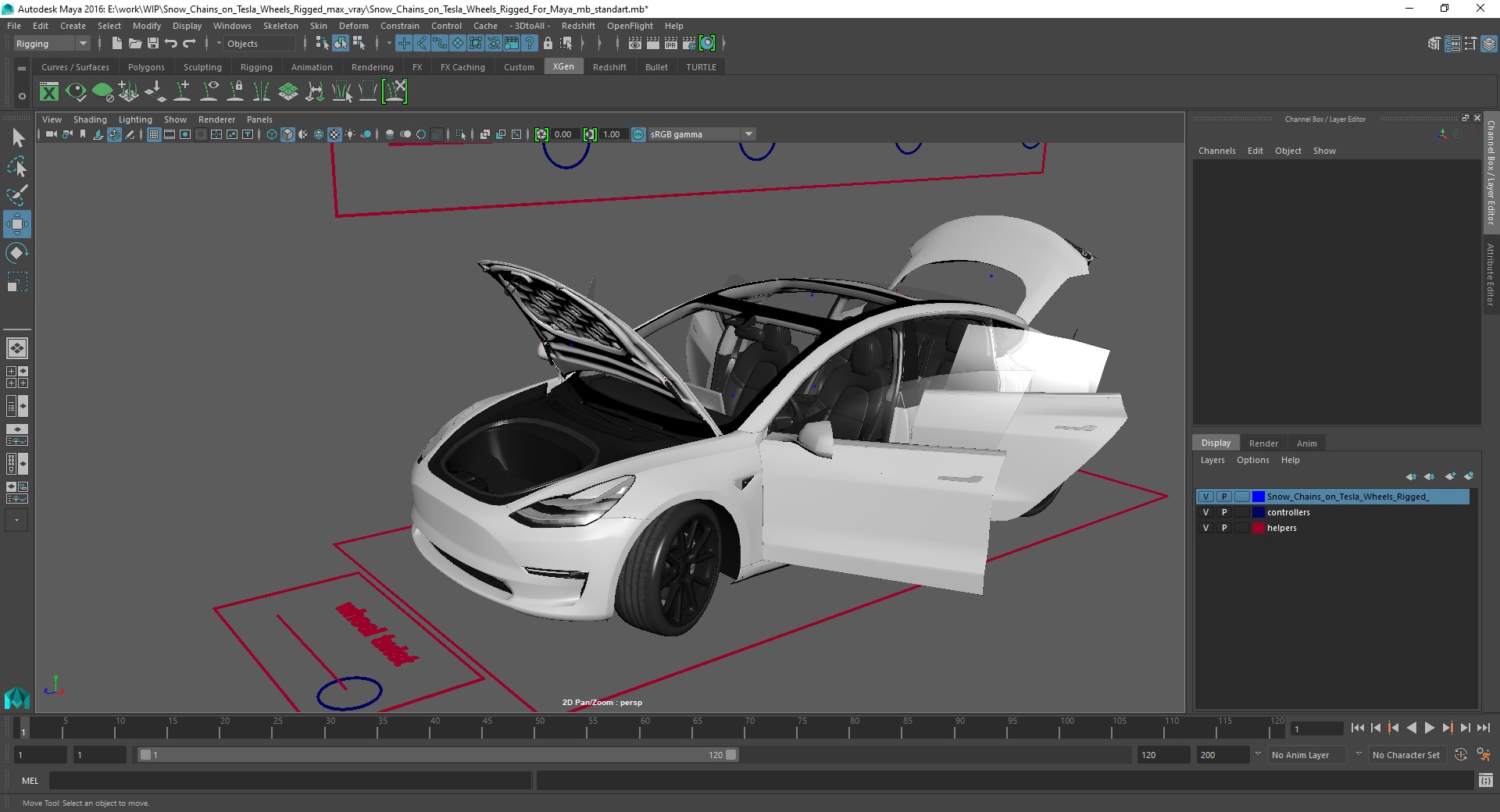Click the XGen preview eye icon
Viewport: 1500px width, 812px height.
(76, 92)
